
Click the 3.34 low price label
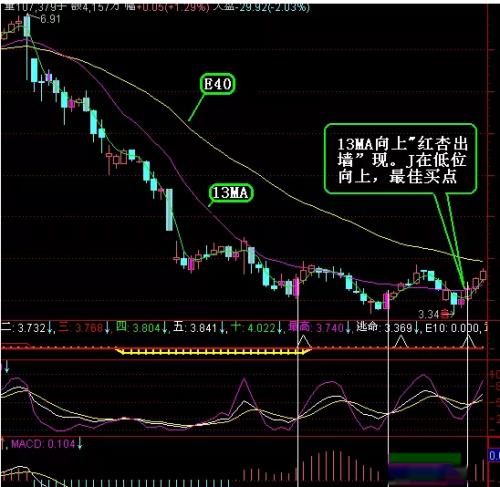[429, 314]
